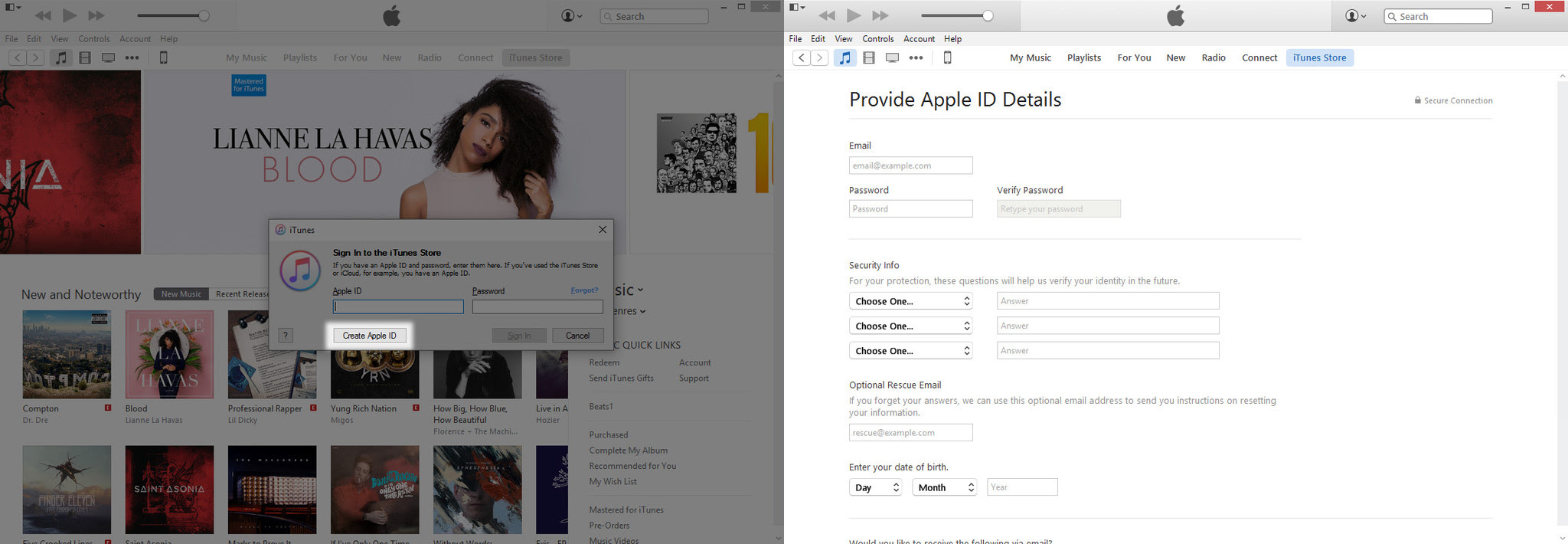Click the iPhone device icon in left window

[x=163, y=57]
